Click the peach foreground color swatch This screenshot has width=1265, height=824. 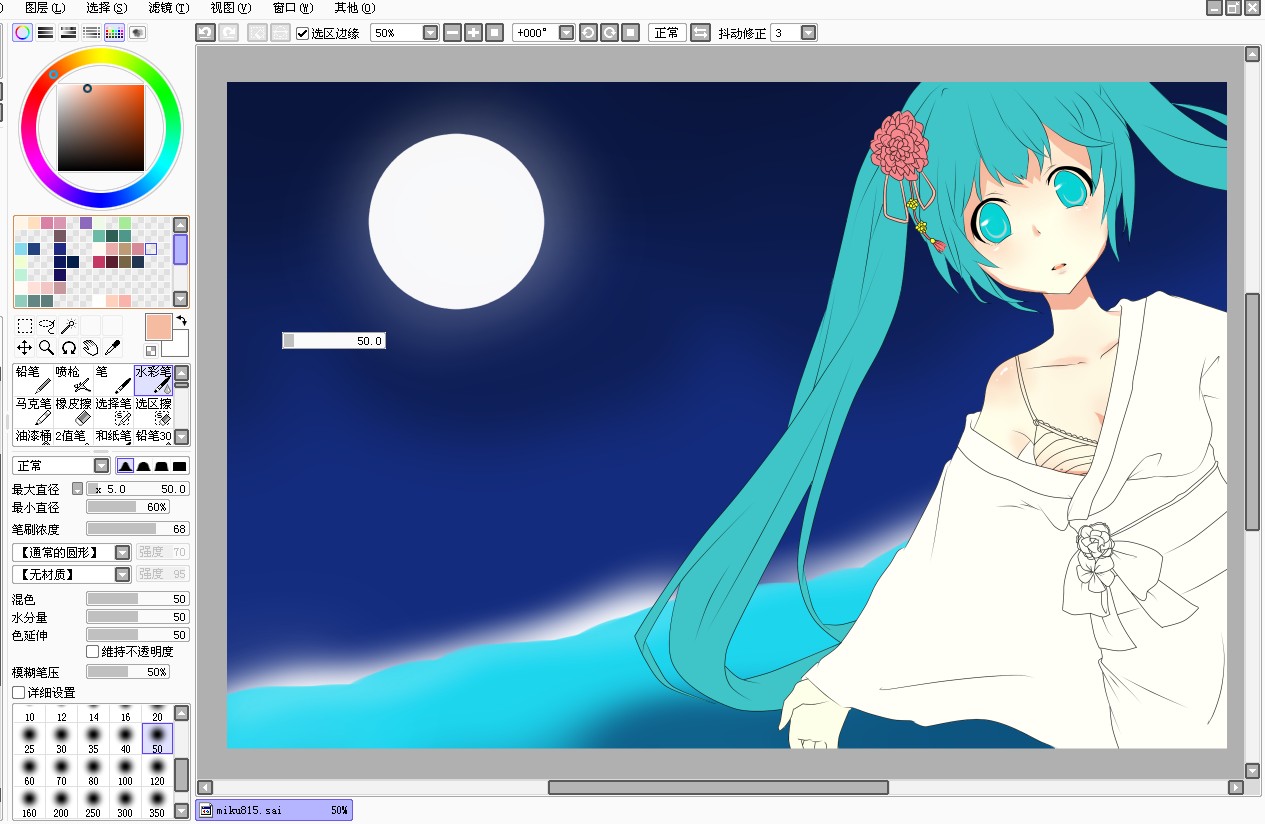point(158,327)
